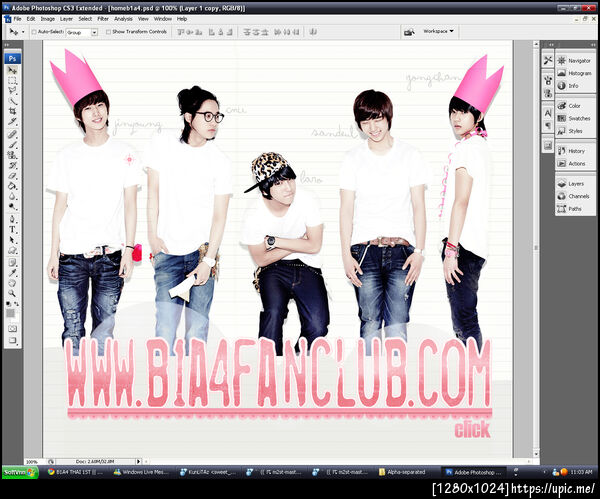Open the Auto-Select Group dropdown

(x=82, y=33)
